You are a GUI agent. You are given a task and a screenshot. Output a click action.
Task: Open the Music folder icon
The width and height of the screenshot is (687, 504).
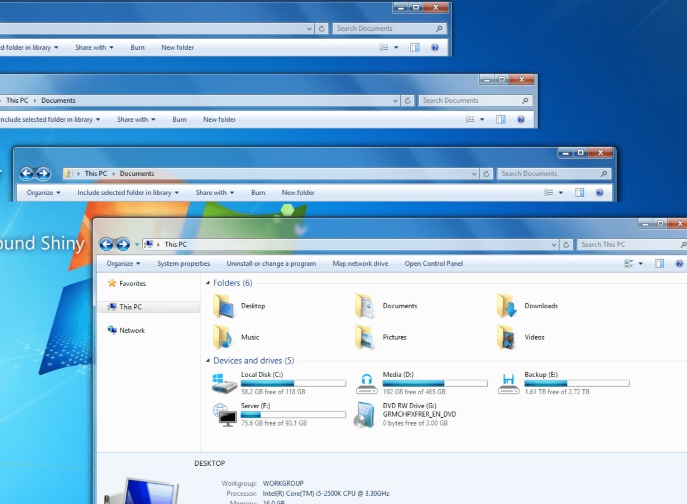(223, 337)
